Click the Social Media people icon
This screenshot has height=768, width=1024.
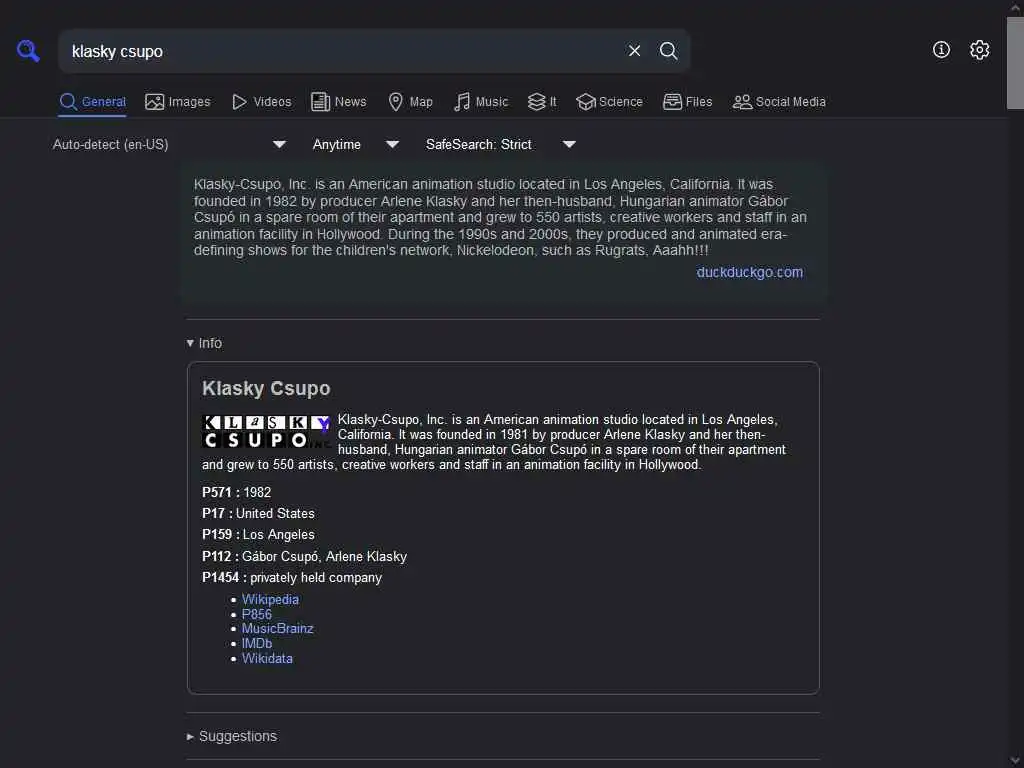point(742,102)
